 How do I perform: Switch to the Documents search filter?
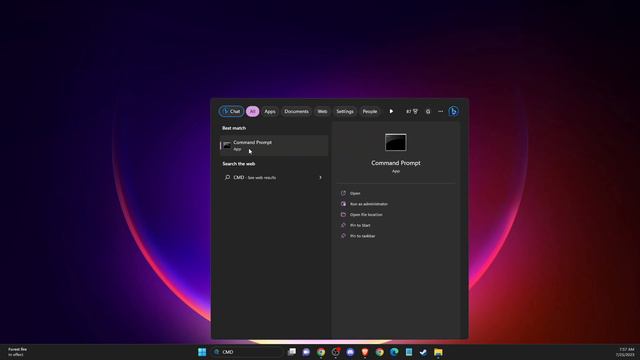(x=296, y=111)
